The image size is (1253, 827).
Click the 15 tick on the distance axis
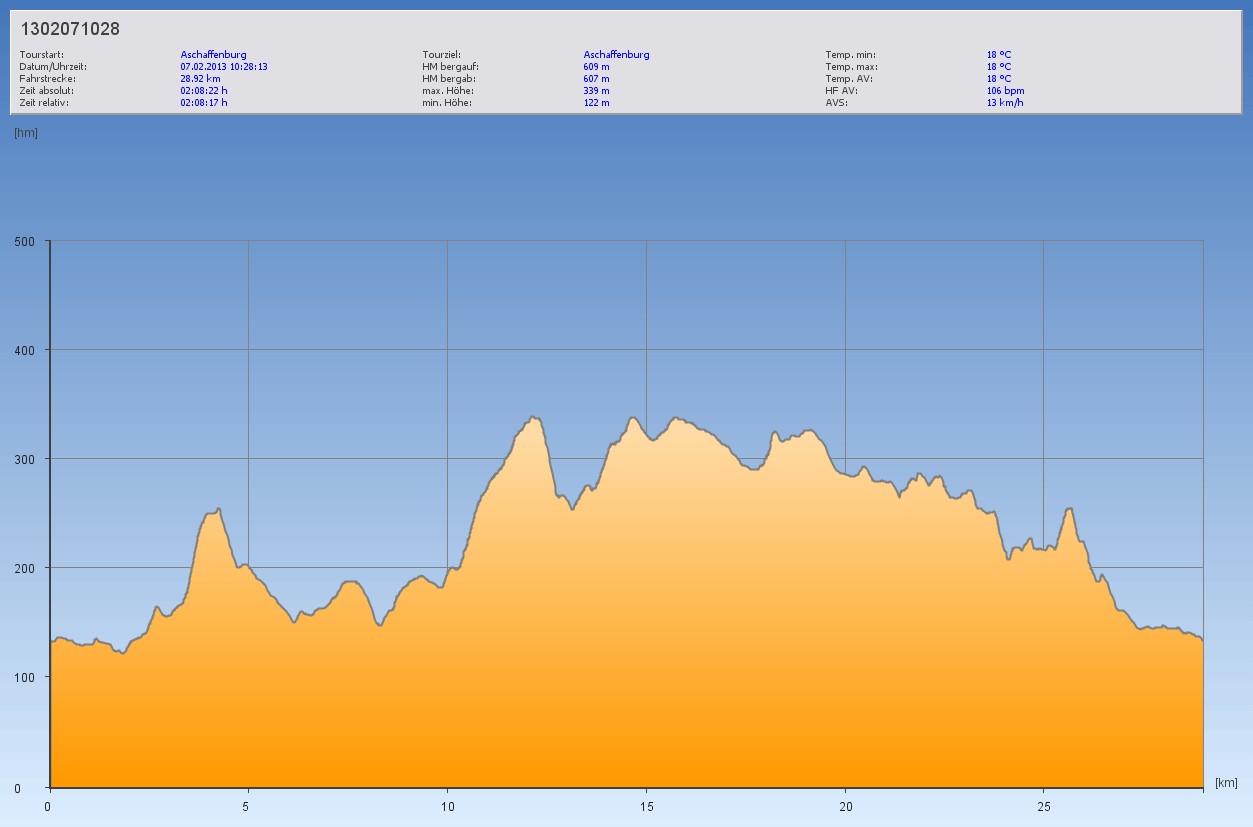pos(646,806)
